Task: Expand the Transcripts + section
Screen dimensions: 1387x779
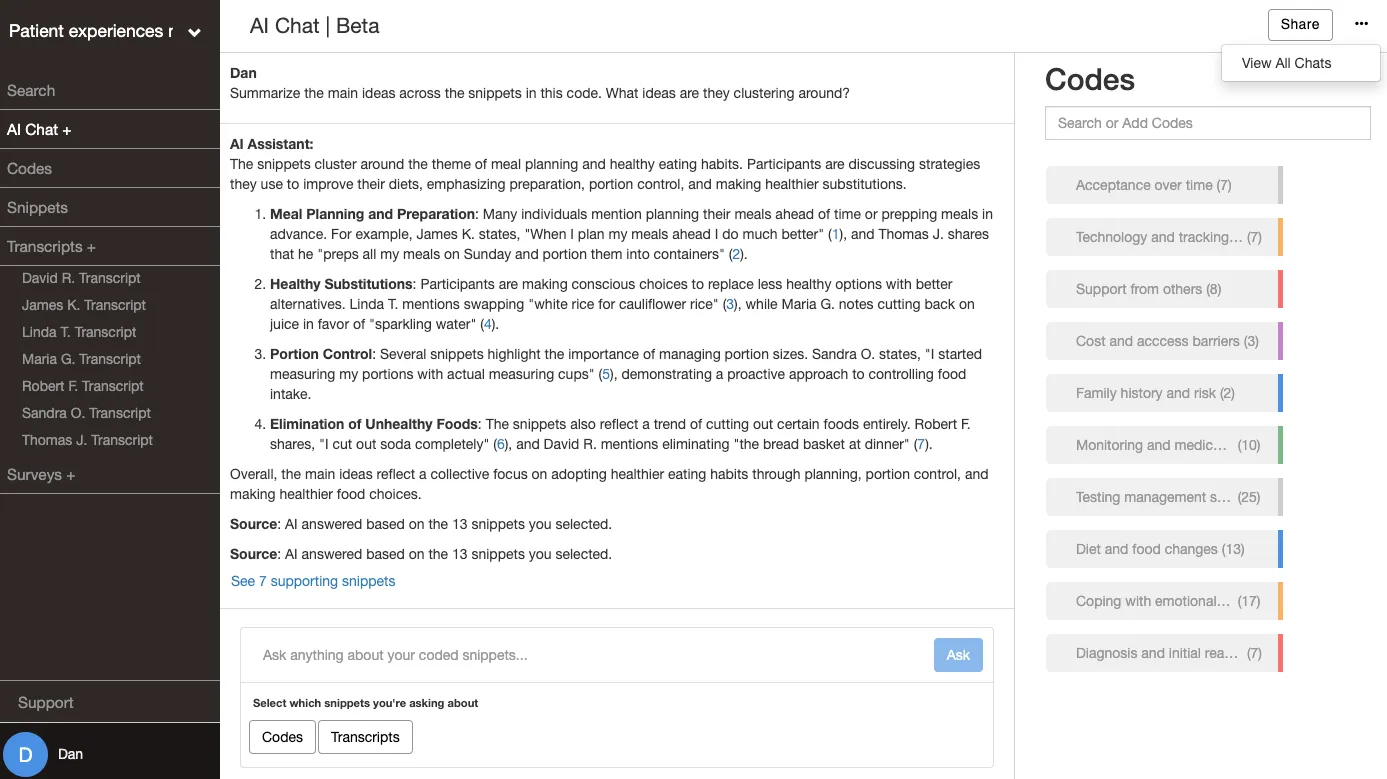Action: tap(51, 247)
